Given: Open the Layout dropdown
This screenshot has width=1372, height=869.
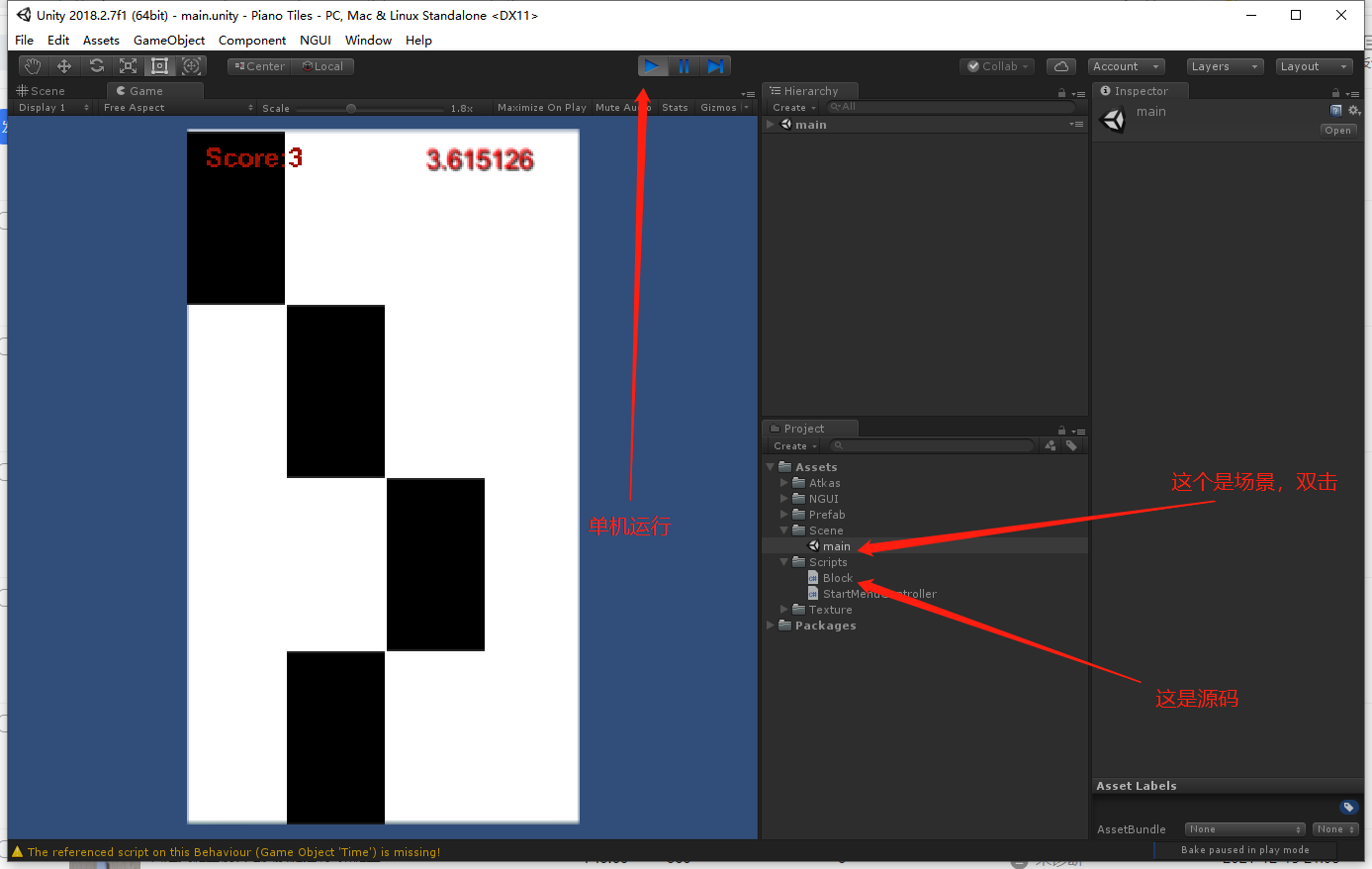Looking at the screenshot, I should (1314, 66).
